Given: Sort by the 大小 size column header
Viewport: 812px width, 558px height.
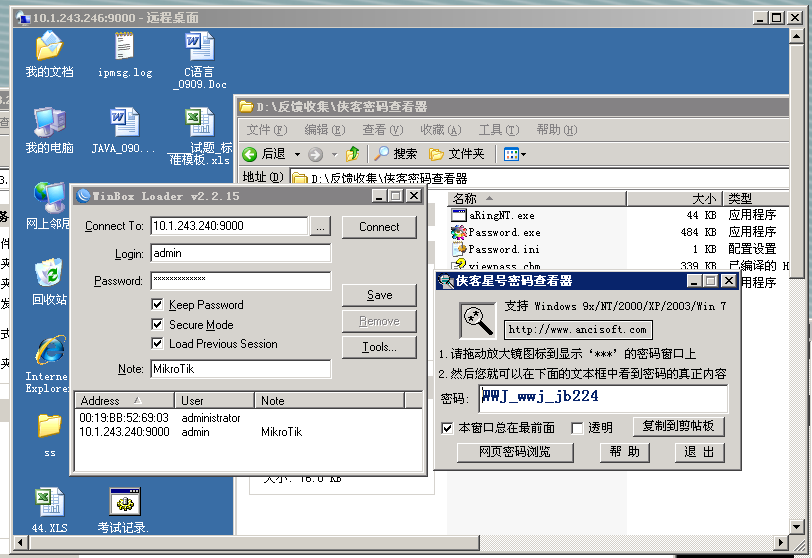Looking at the screenshot, I should pyautogui.click(x=674, y=198).
